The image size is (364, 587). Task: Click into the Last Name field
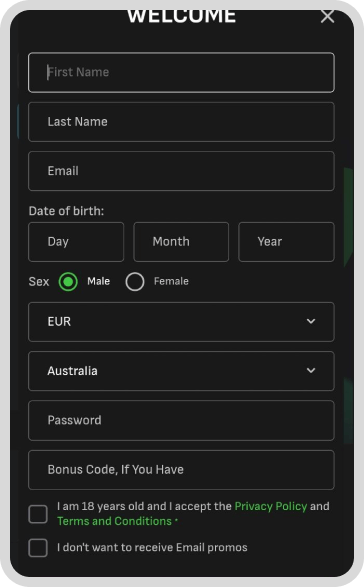pyautogui.click(x=181, y=122)
